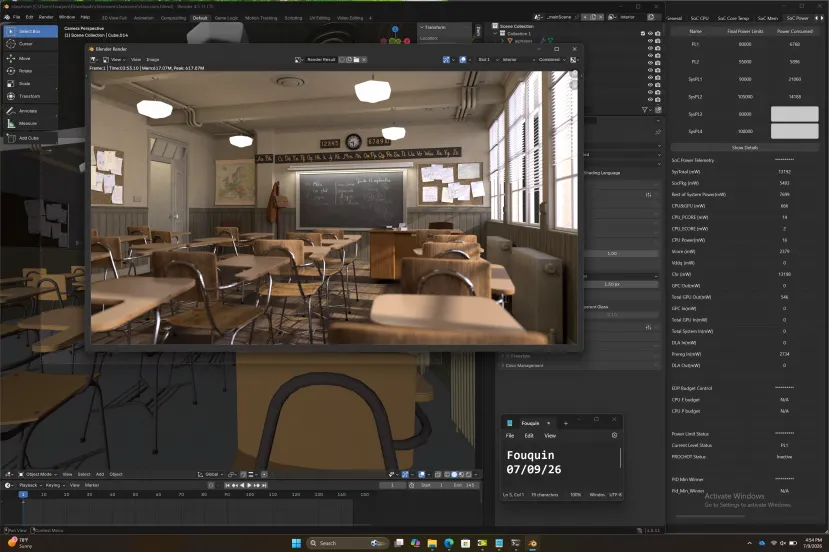Switch to the SoC CPU tab

[699, 18]
